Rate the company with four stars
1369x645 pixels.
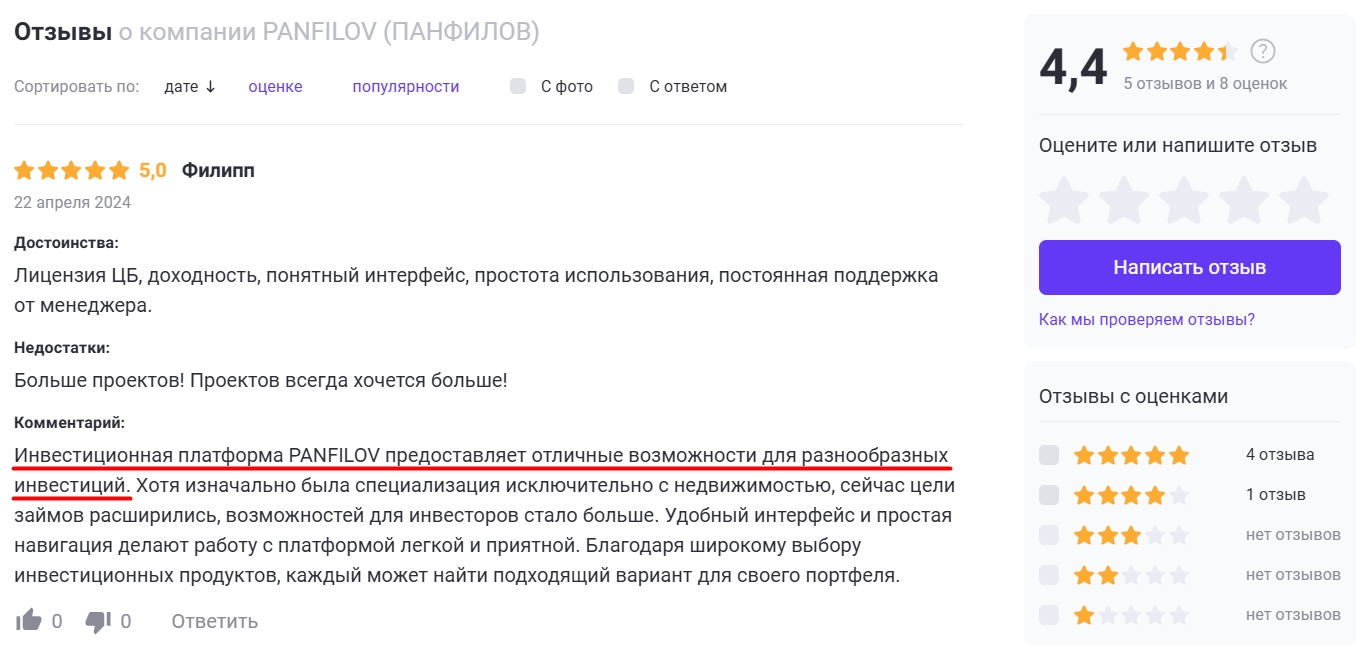point(1244,201)
